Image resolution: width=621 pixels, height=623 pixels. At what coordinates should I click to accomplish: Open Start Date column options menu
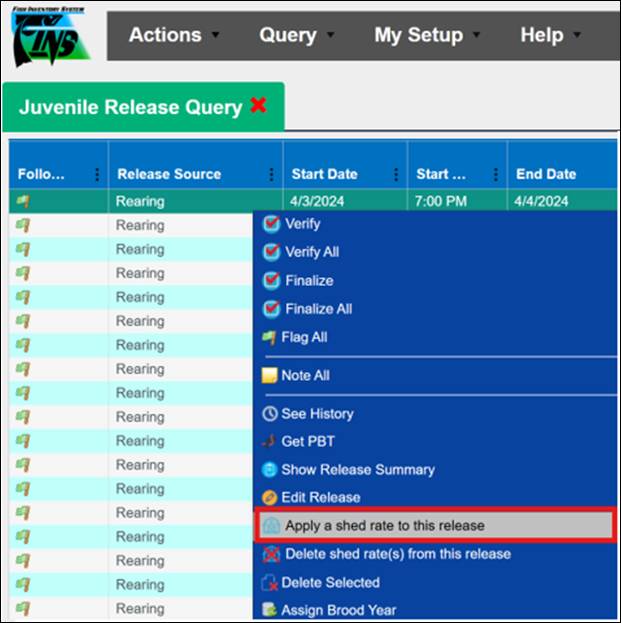pyautogui.click(x=396, y=174)
